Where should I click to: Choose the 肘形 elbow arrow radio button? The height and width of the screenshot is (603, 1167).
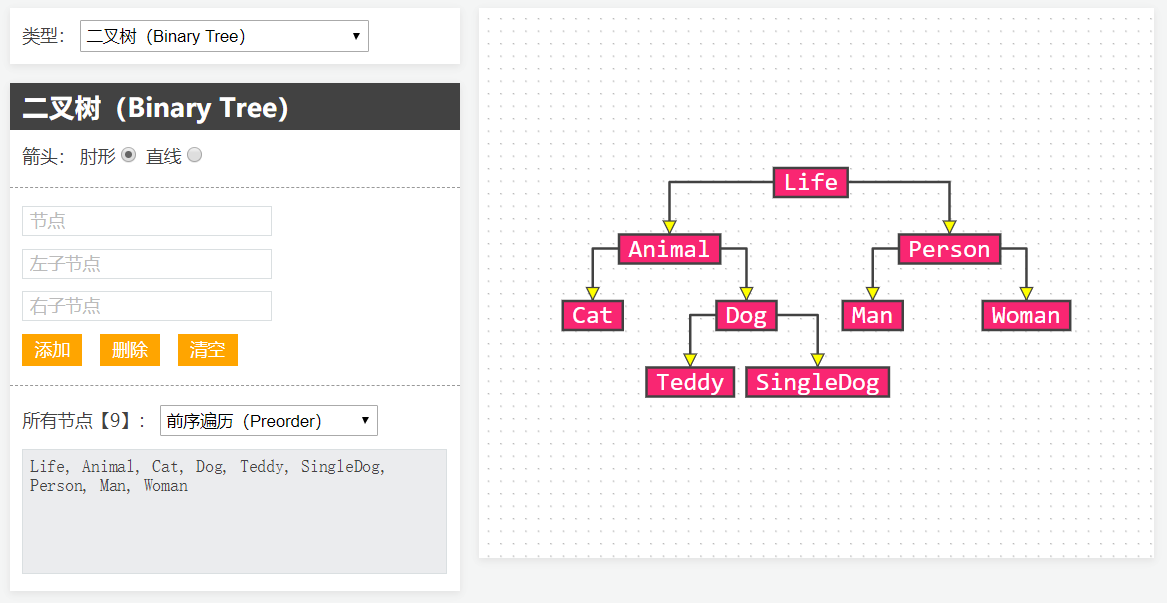point(129,155)
